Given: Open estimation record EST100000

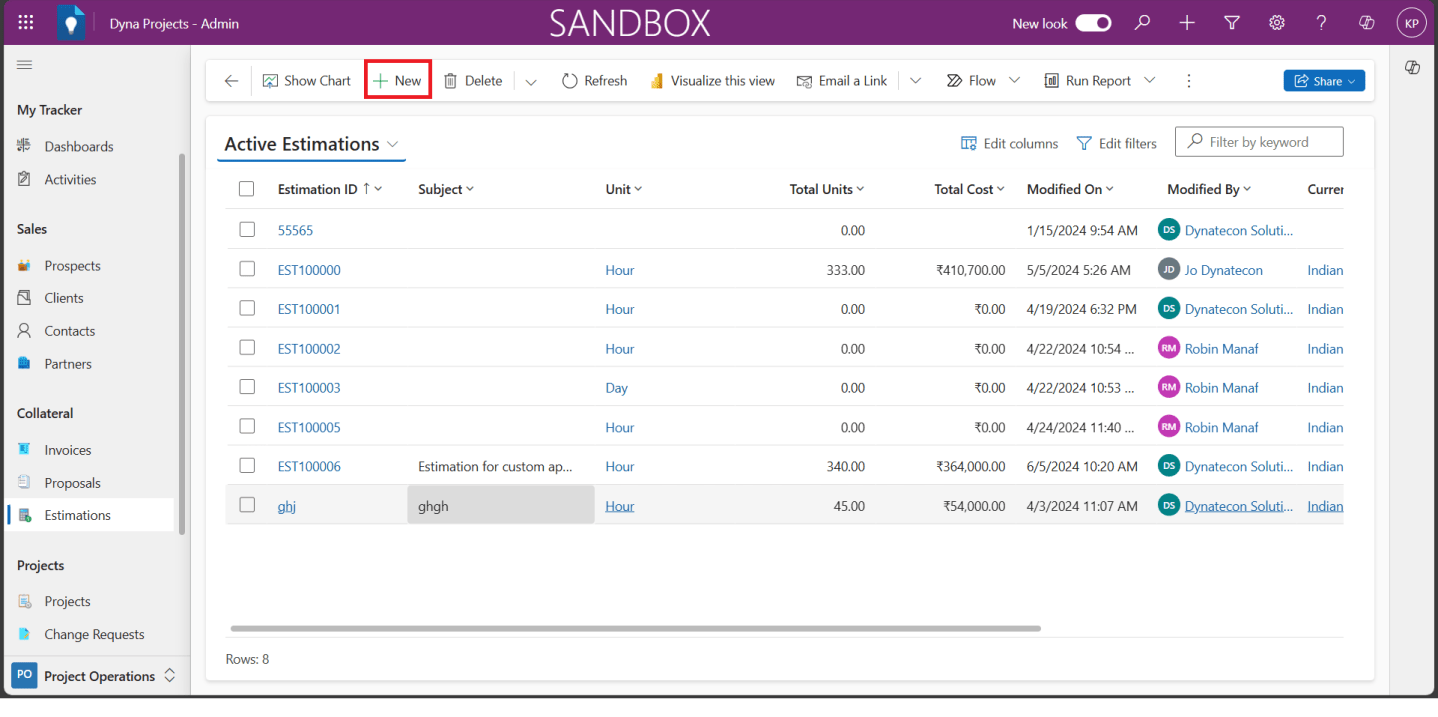Looking at the screenshot, I should coord(309,270).
